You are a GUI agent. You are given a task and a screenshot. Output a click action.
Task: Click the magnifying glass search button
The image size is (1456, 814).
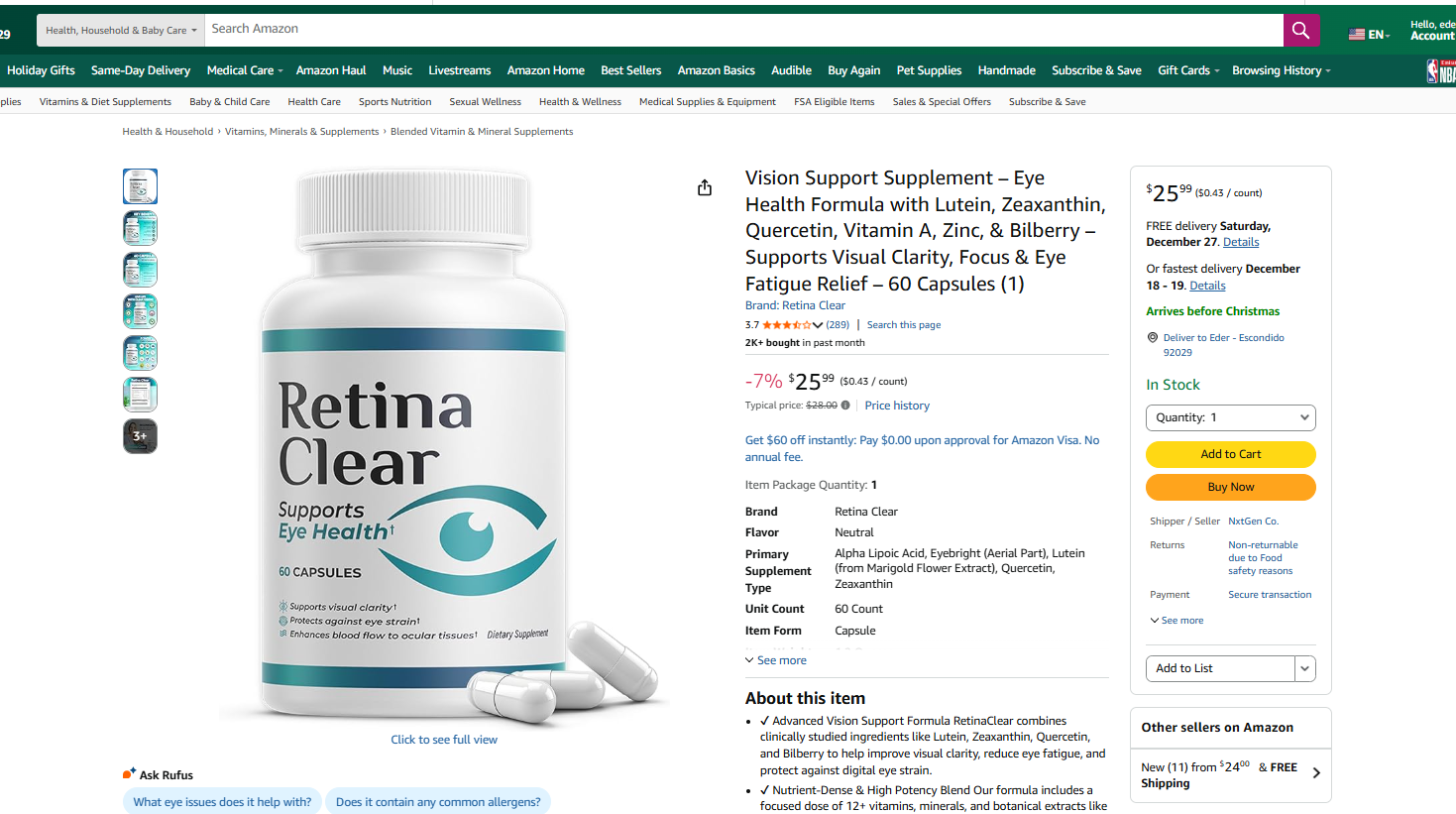1300,31
